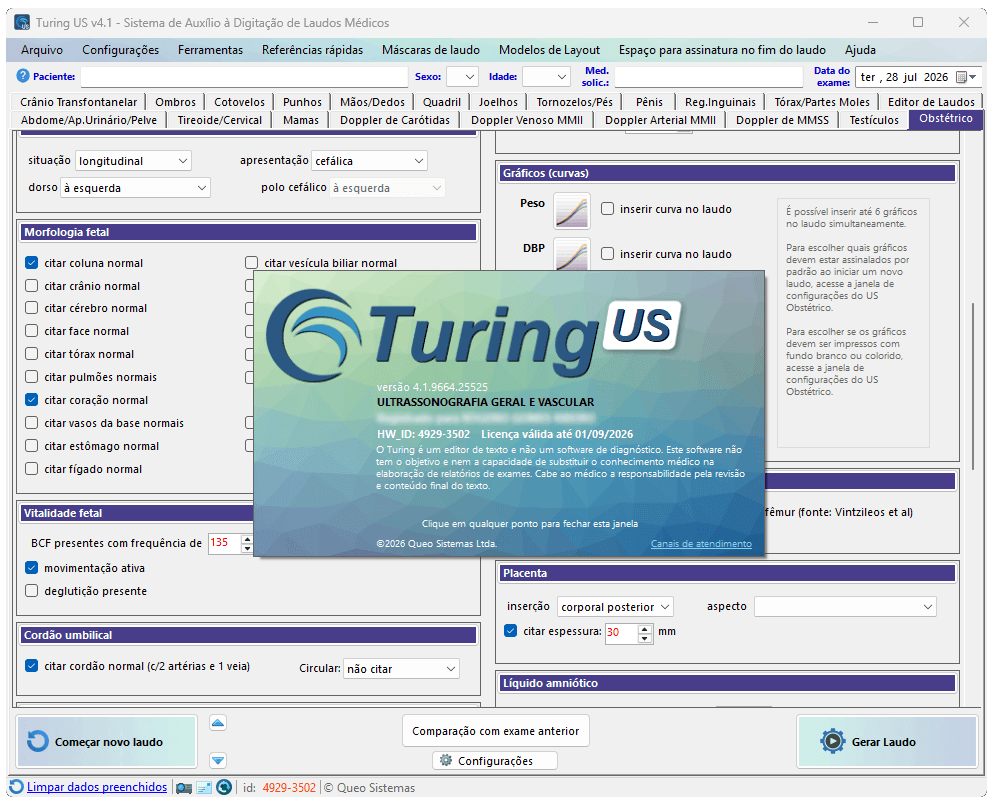995x806 pixels.
Task: Open the exam date dropdown arrow
Action: (973, 77)
